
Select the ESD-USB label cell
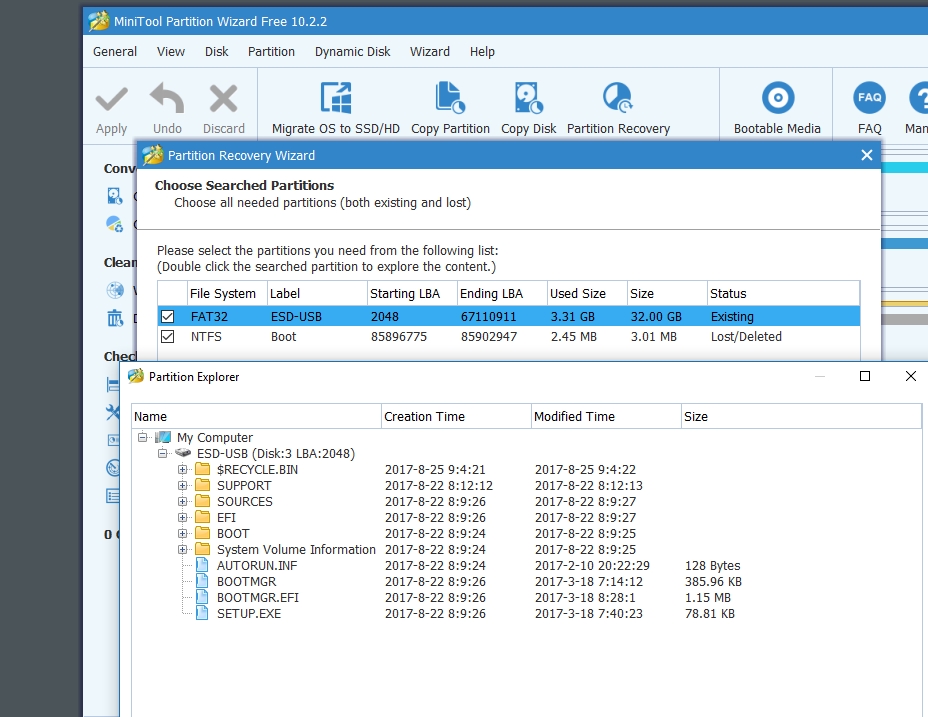pyautogui.click(x=297, y=317)
